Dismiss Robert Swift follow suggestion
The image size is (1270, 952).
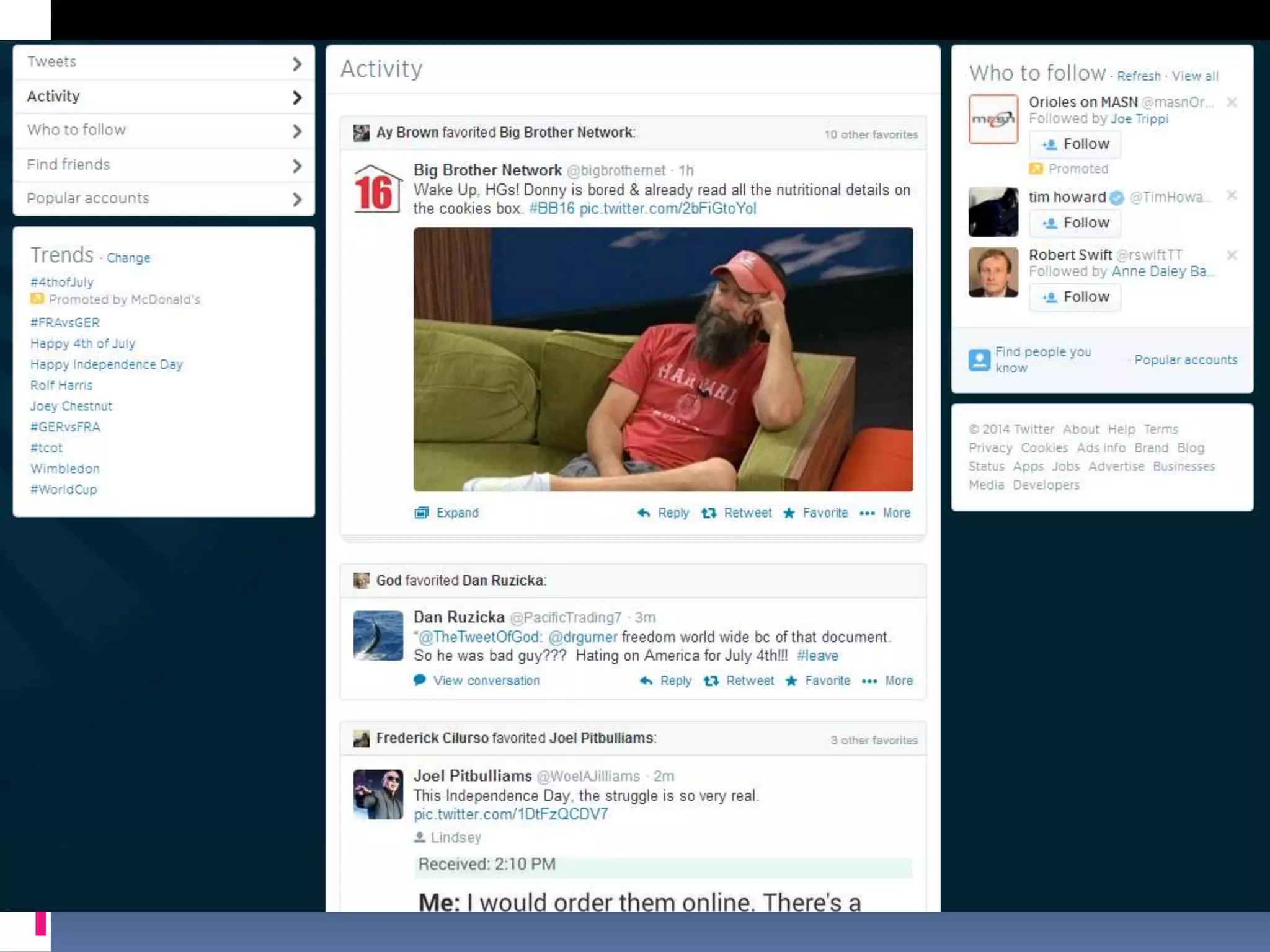[x=1232, y=255]
